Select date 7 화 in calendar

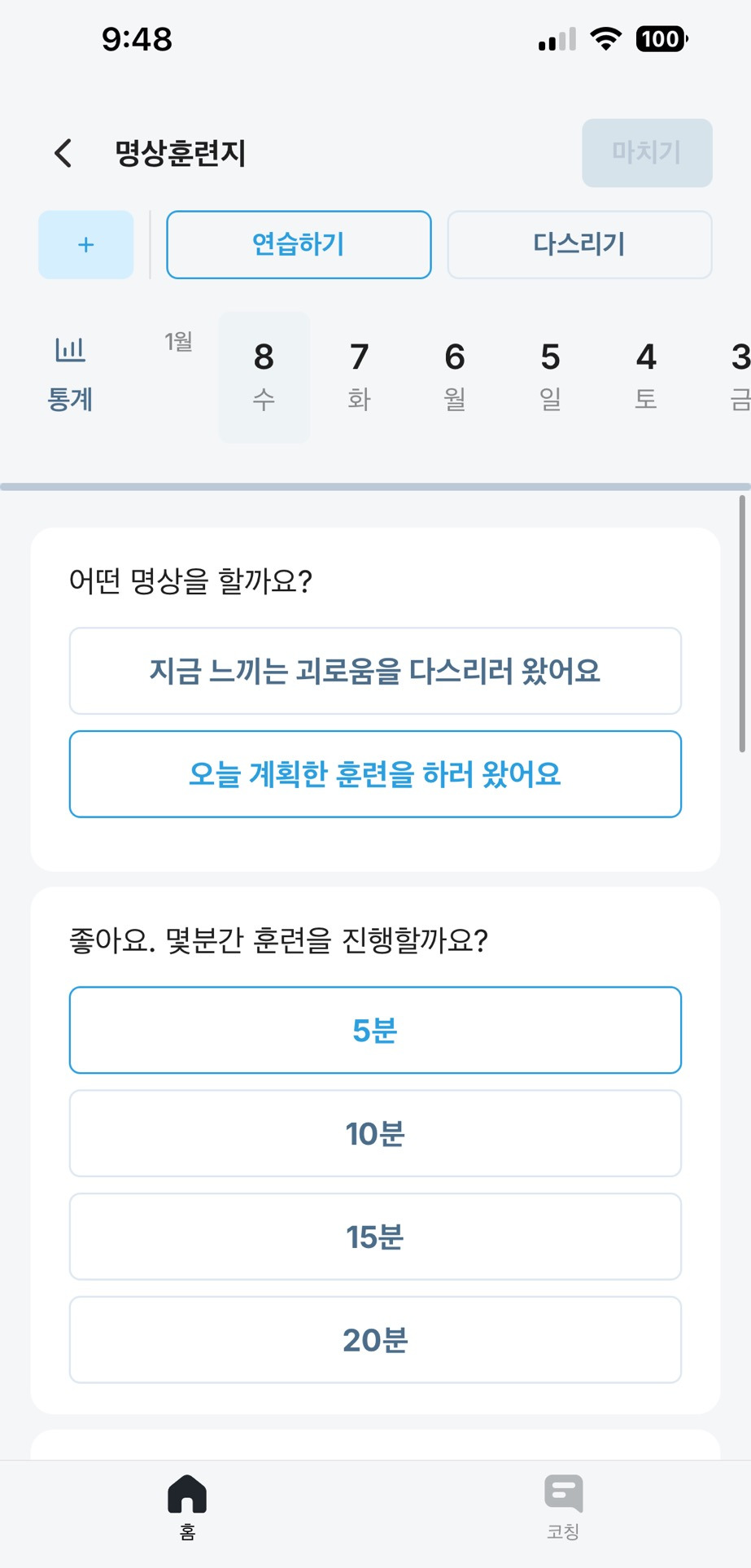360,377
